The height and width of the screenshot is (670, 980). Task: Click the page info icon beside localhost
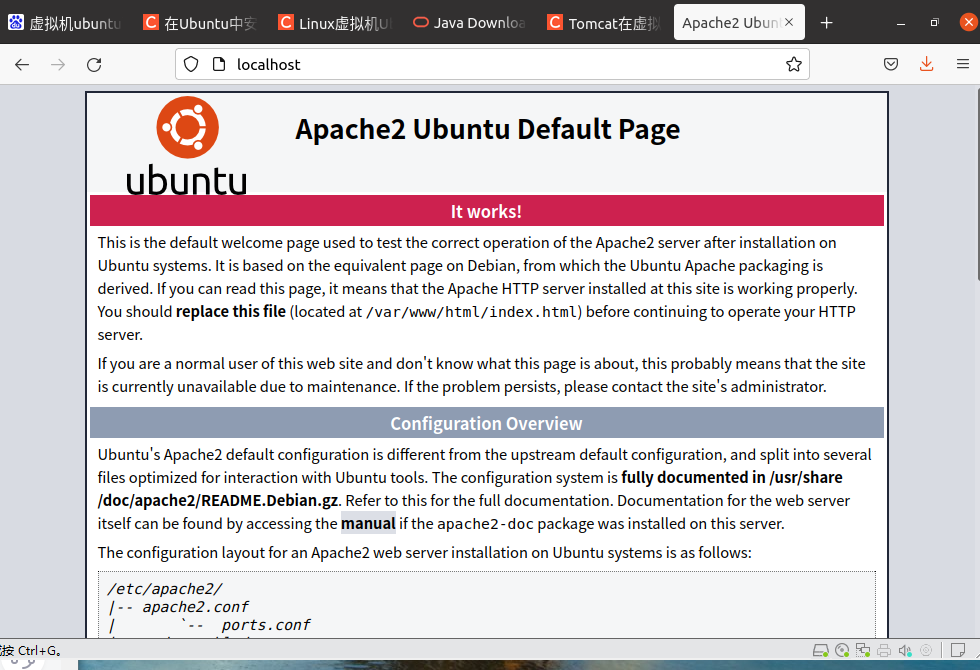pyautogui.click(x=219, y=64)
